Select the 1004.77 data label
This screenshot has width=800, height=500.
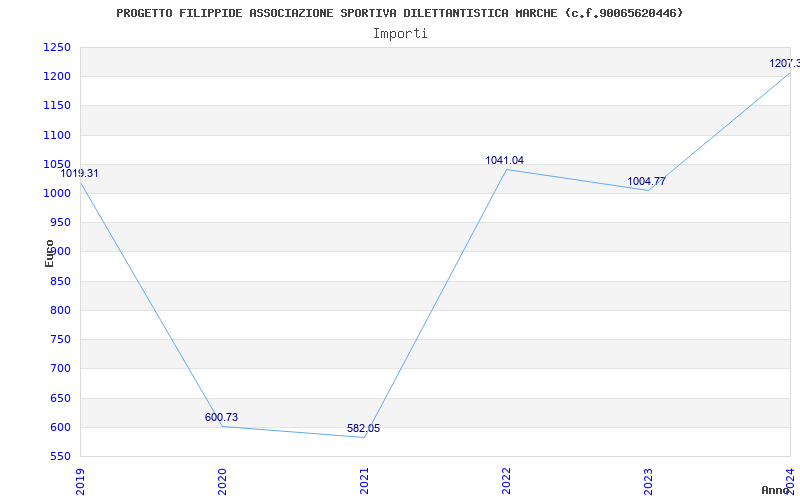click(646, 181)
